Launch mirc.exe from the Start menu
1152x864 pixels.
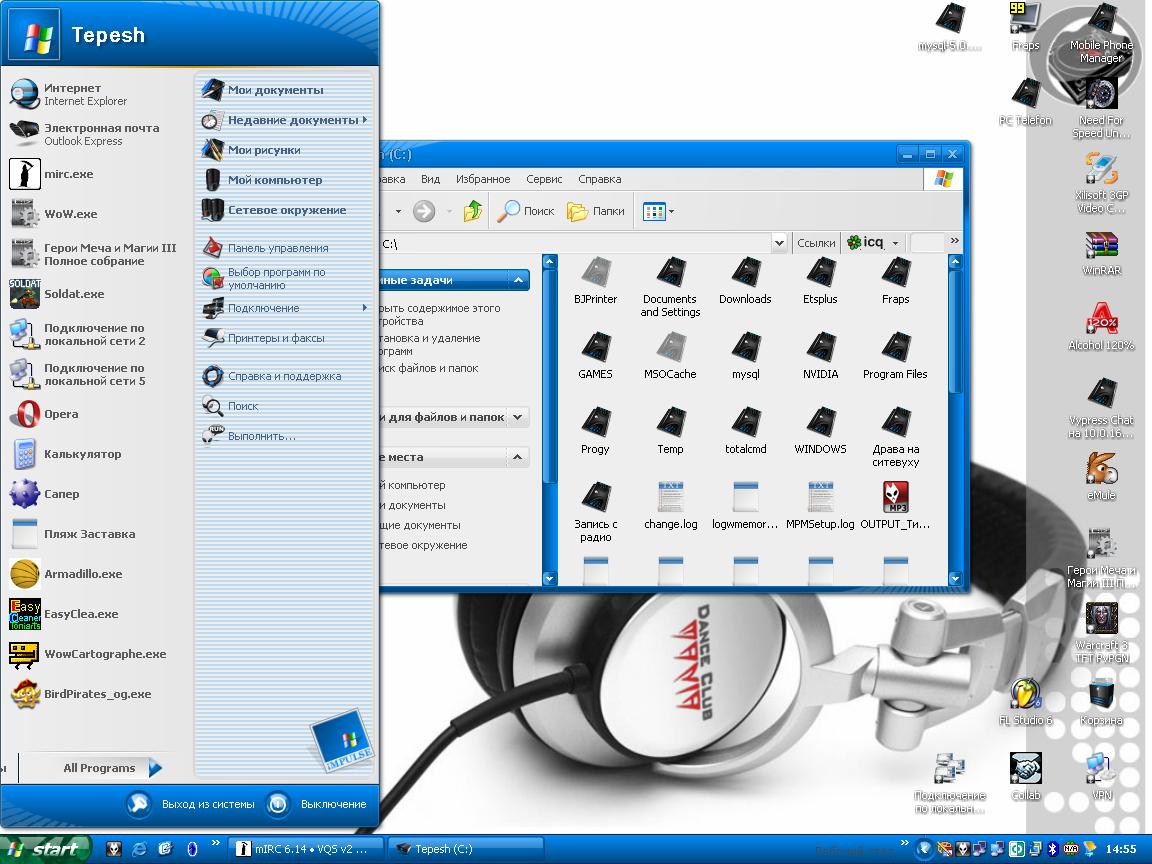tap(67, 174)
